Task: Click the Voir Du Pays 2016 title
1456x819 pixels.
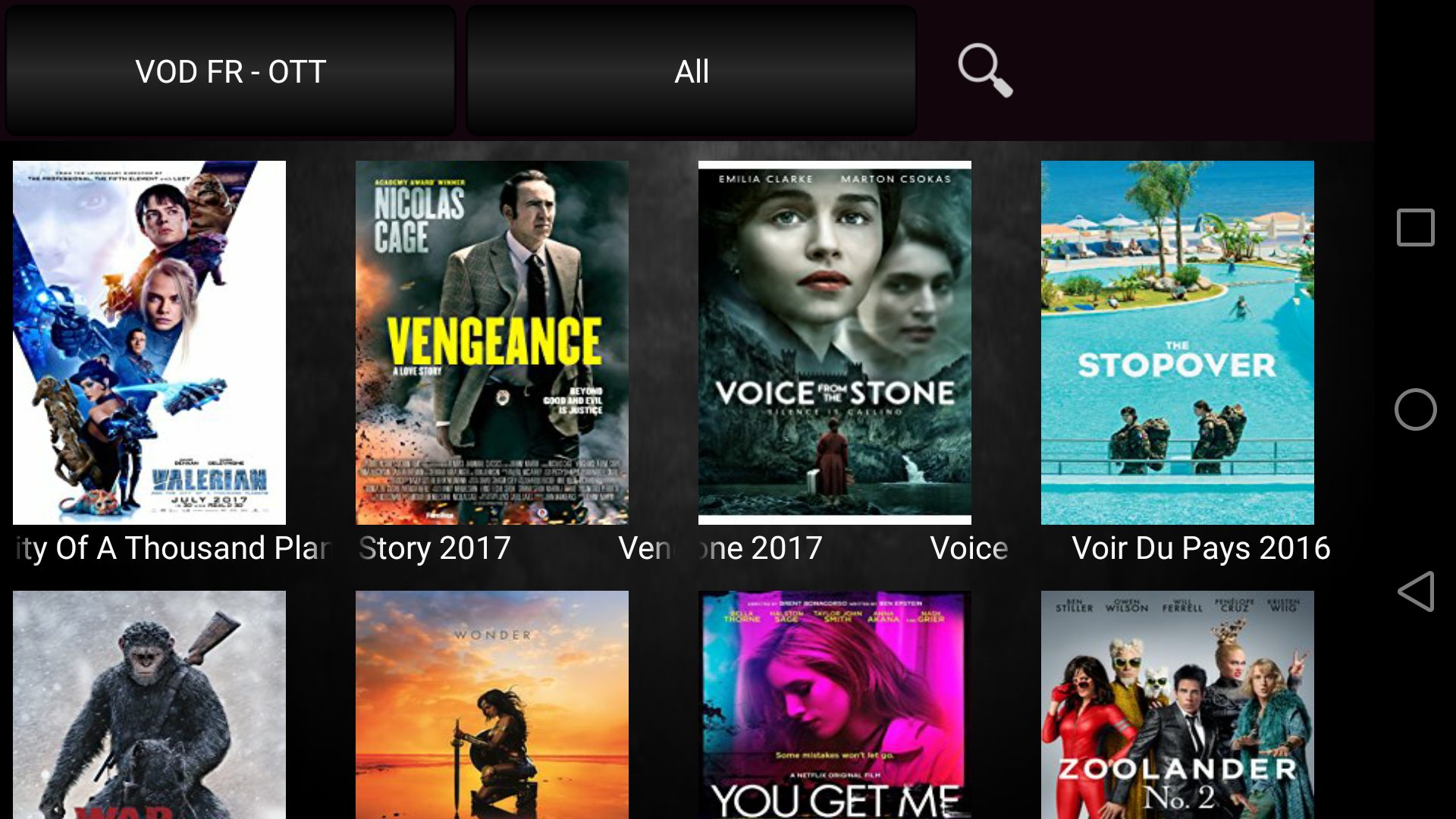Action: coord(1201,548)
